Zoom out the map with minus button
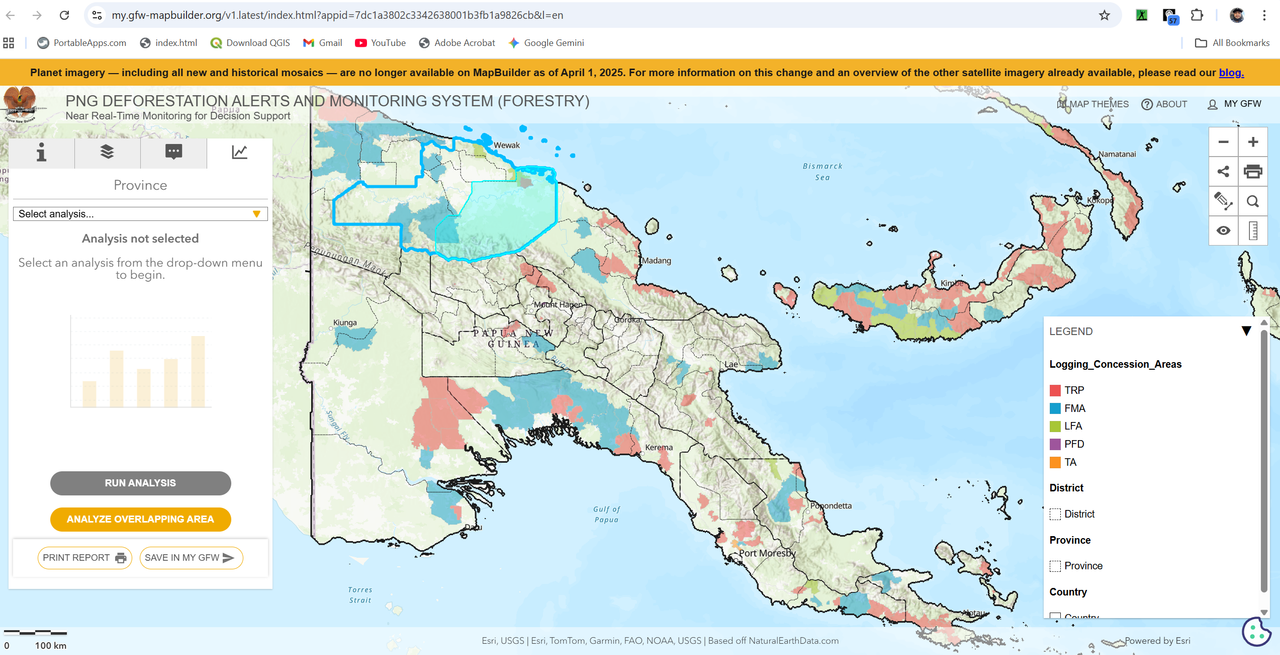Viewport: 1280px width, 655px height. [x=1223, y=142]
